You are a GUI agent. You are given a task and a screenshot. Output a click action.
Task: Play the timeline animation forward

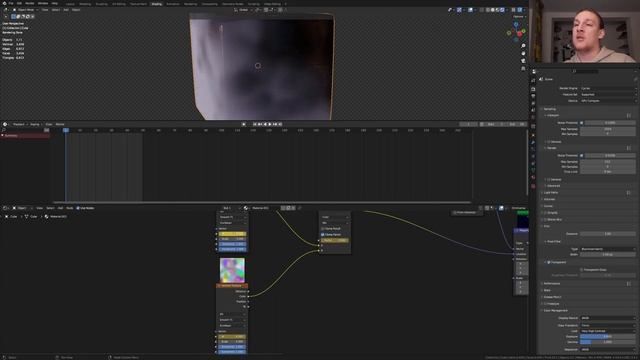270,124
